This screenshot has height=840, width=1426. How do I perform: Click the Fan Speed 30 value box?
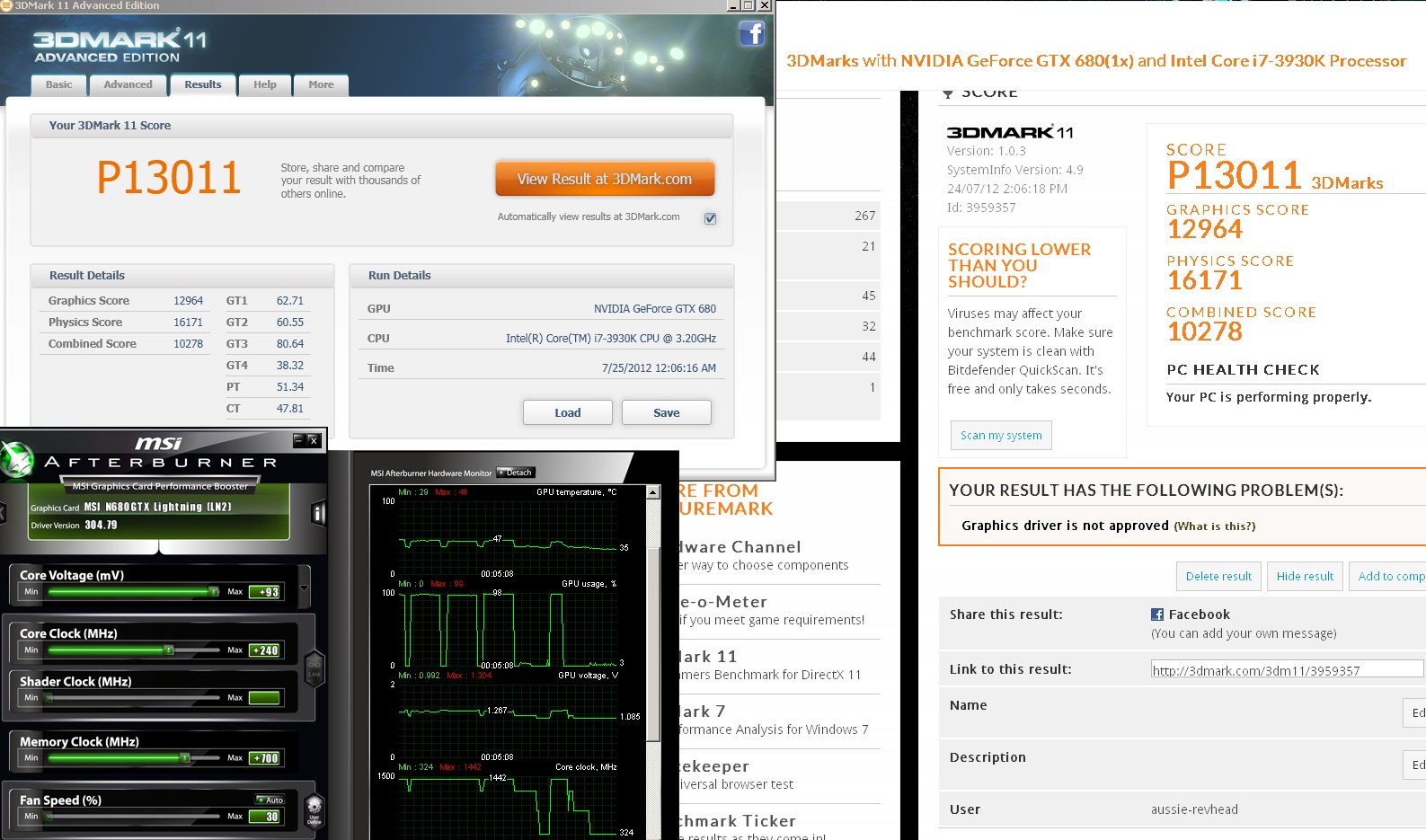click(x=265, y=817)
